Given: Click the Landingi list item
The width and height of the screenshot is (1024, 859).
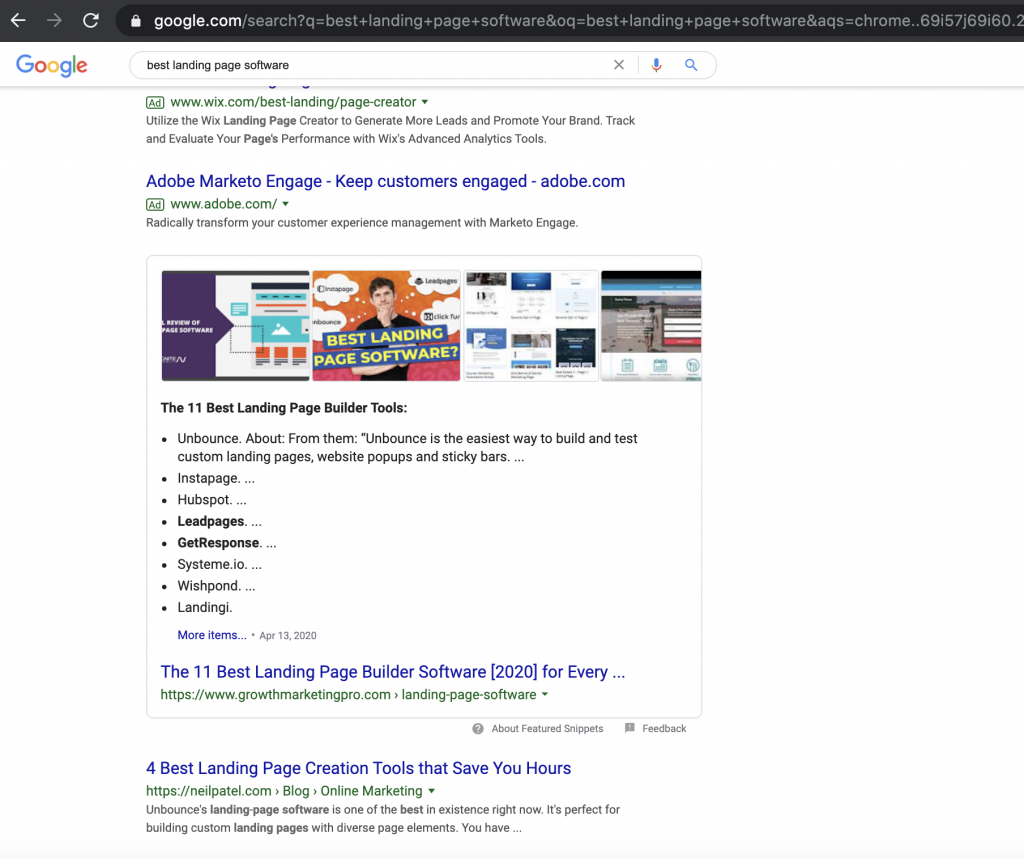Looking at the screenshot, I should [205, 608].
